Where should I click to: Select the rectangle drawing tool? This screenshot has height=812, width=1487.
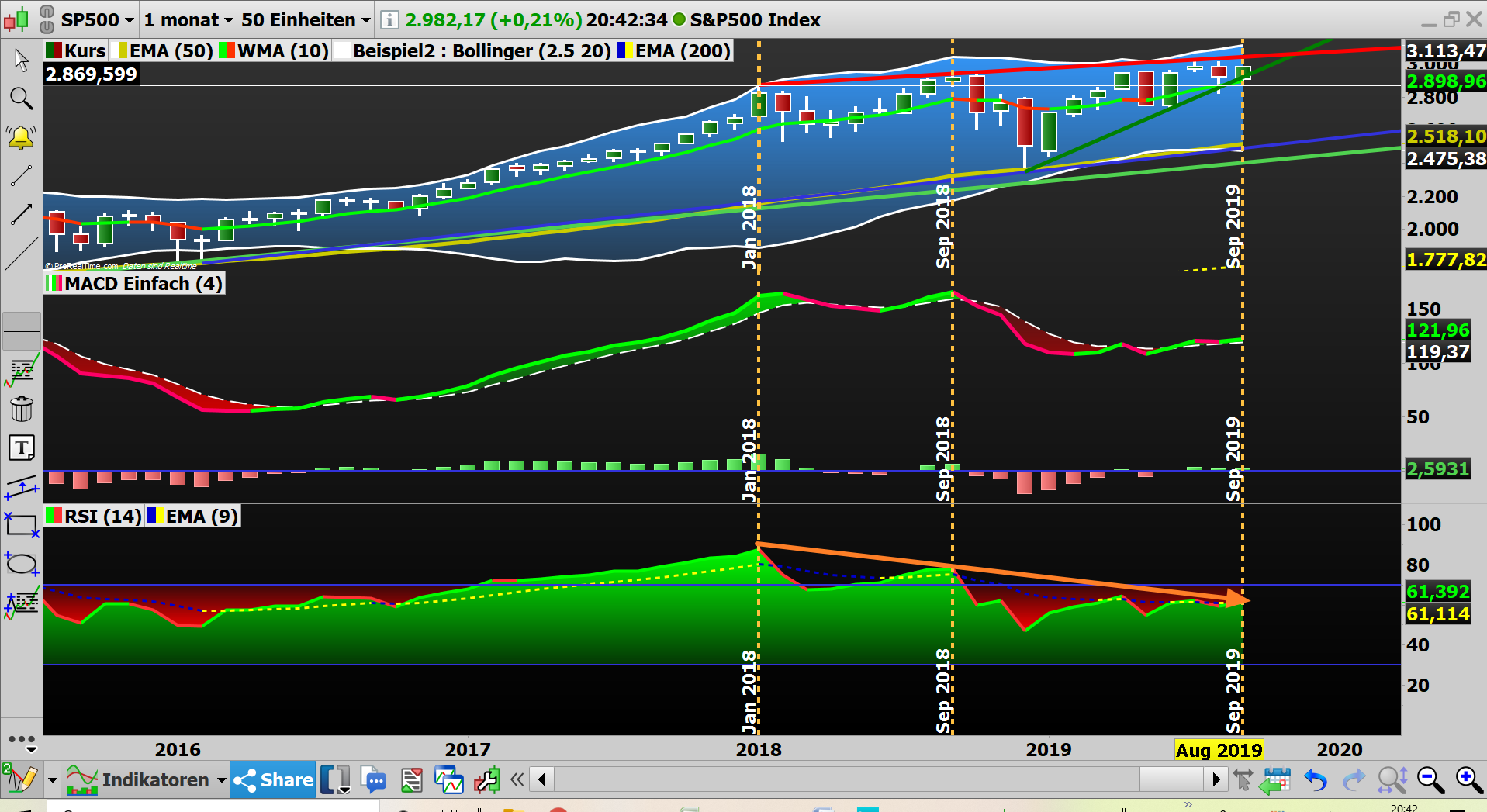coord(22,525)
